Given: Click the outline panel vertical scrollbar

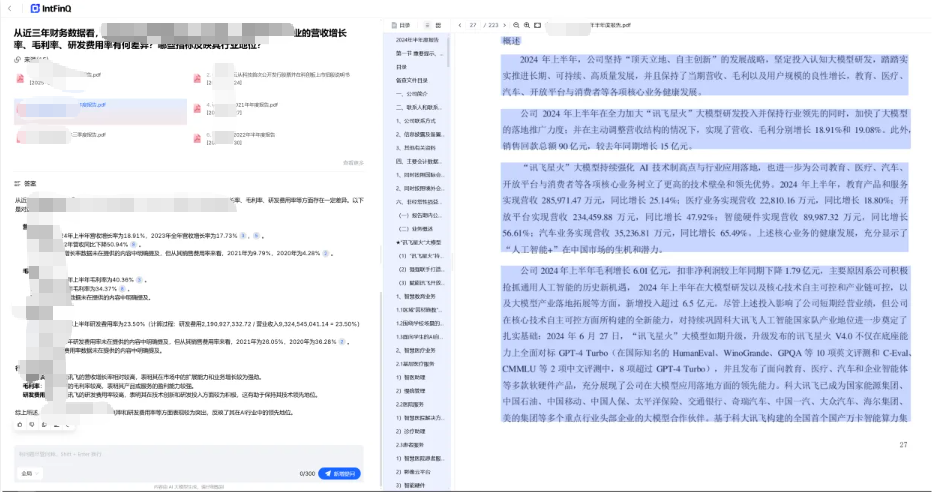Looking at the screenshot, I should (x=449, y=53).
